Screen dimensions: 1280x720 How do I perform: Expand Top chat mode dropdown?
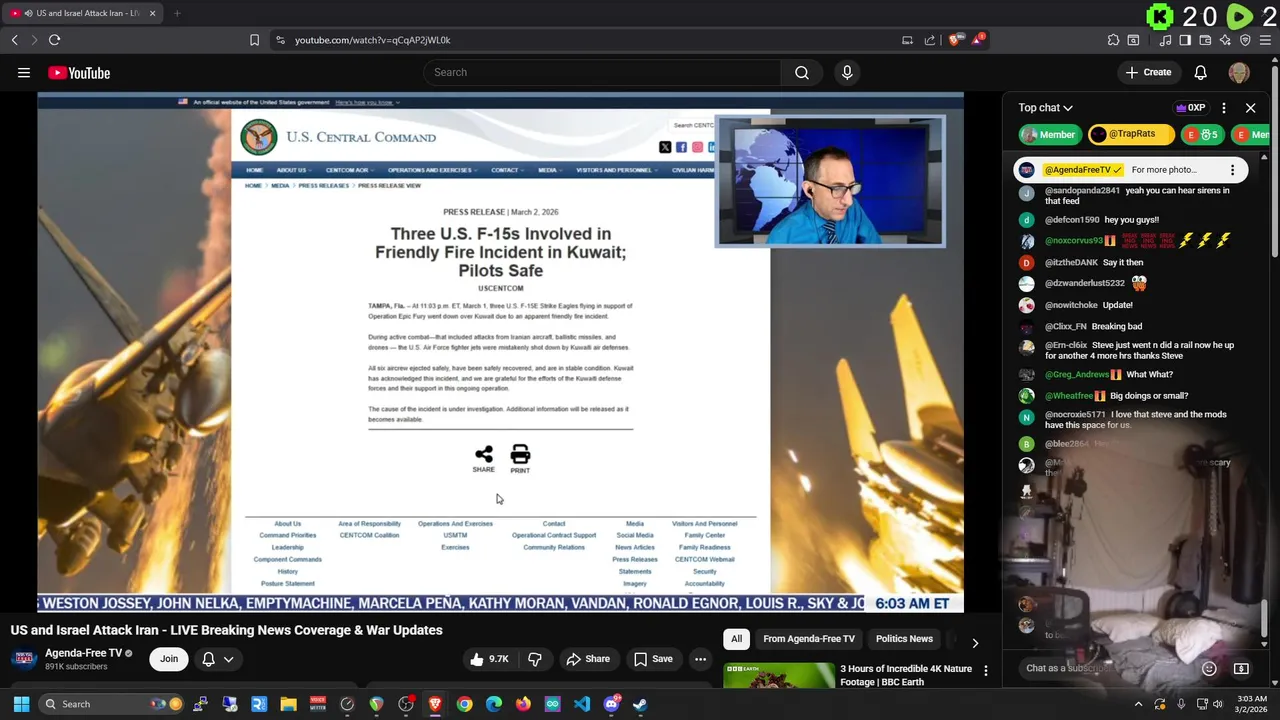(1045, 108)
